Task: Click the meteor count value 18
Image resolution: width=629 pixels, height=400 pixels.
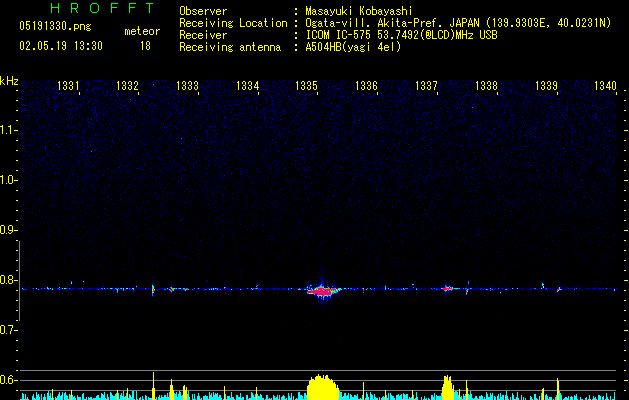Action: point(145,46)
